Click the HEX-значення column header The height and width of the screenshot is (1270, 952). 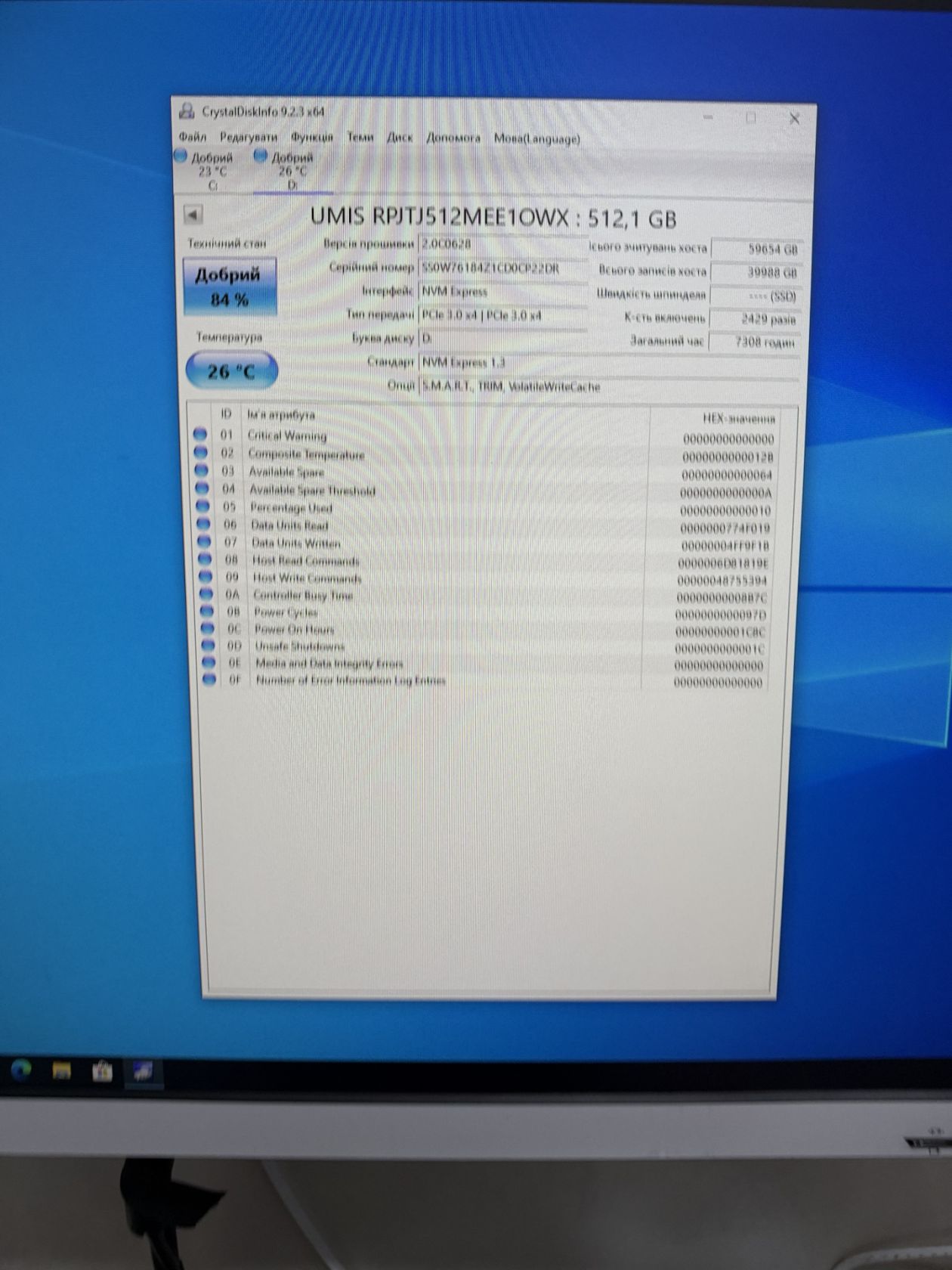click(738, 418)
